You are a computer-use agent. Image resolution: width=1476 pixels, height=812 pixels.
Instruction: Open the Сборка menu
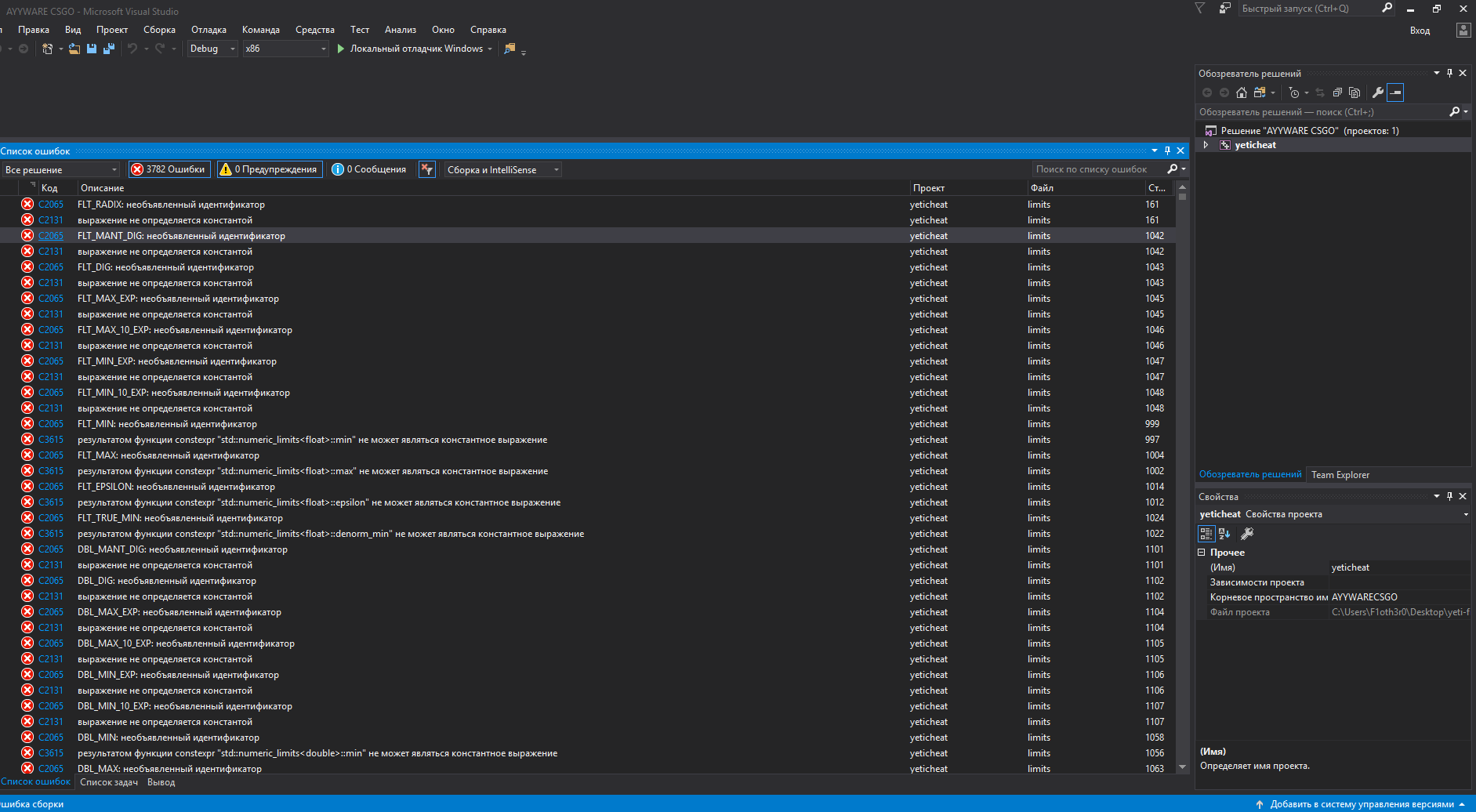click(159, 30)
